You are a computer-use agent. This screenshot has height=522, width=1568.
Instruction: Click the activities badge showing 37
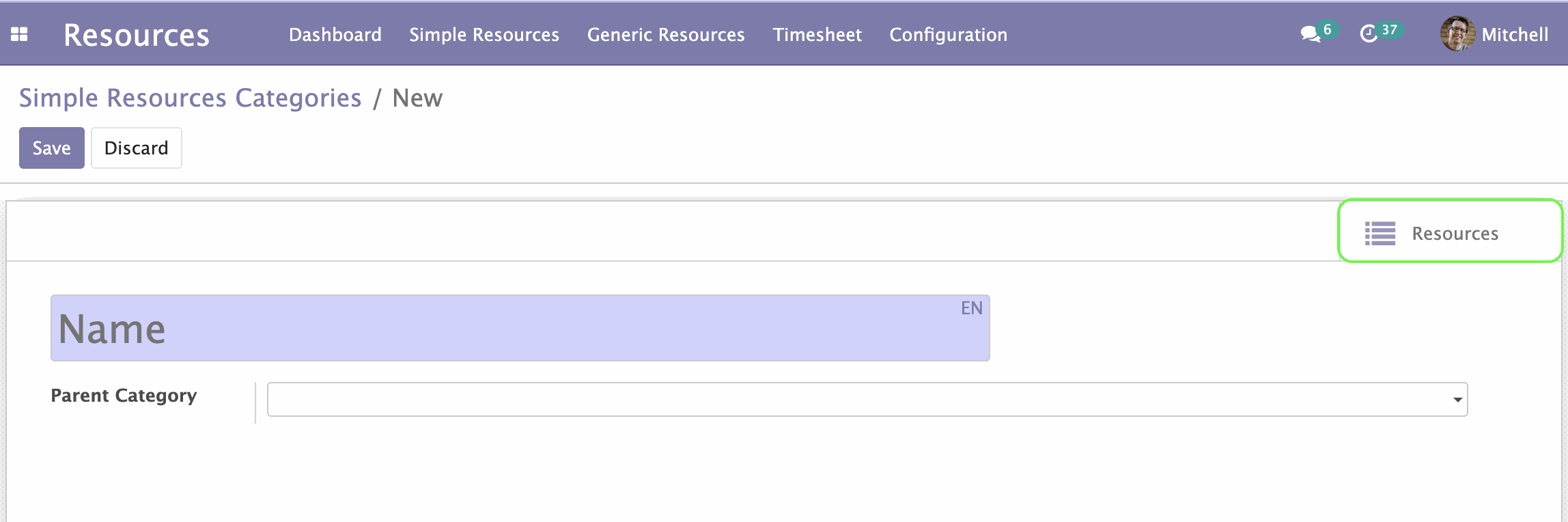(1389, 30)
